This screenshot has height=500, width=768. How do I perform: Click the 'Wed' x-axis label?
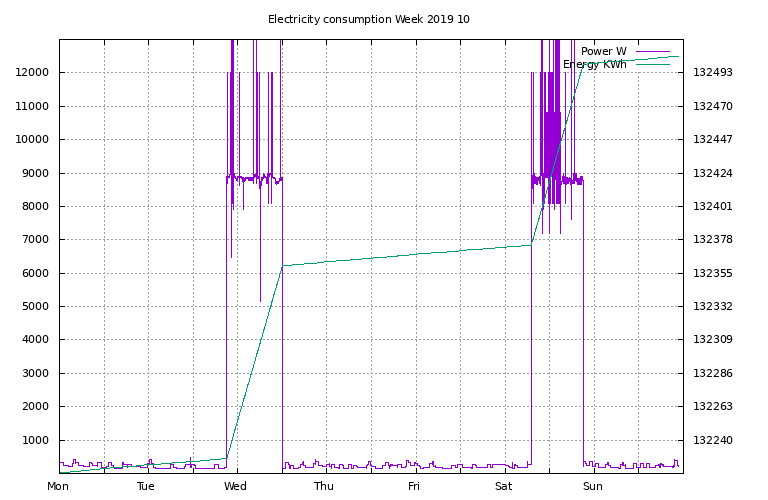(235, 486)
